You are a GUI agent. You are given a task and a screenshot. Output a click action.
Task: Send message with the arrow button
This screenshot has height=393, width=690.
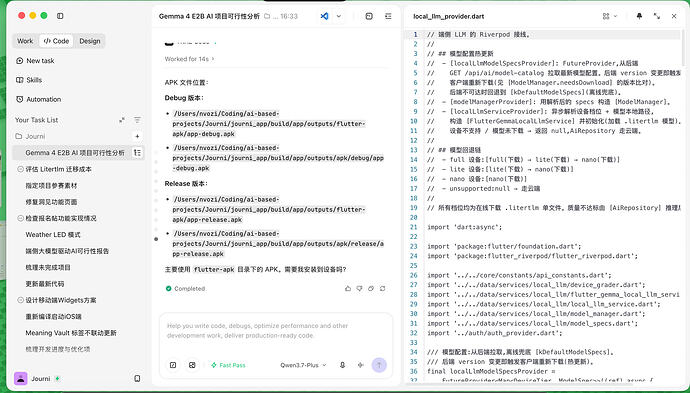[379, 365]
